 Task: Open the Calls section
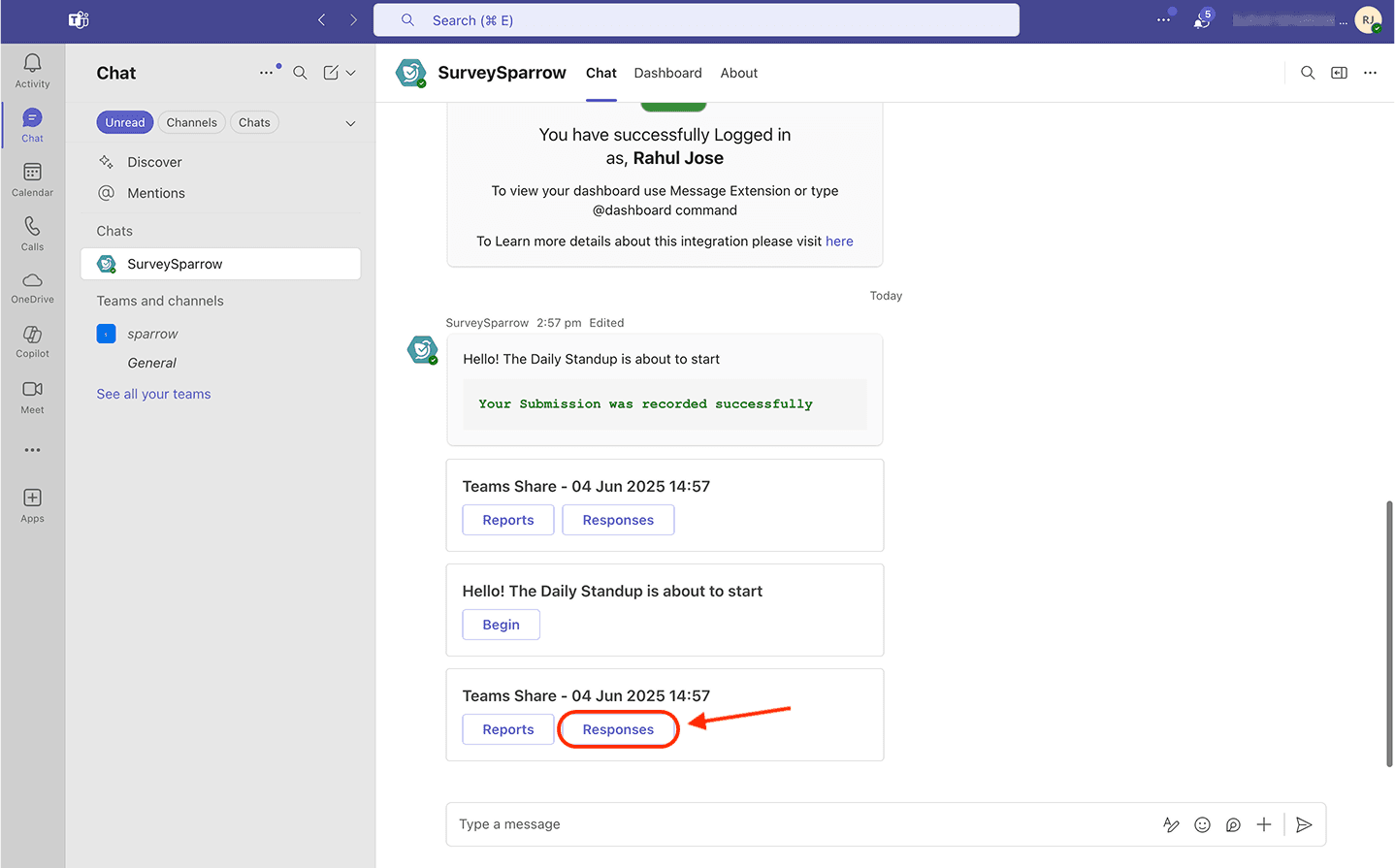[32, 234]
